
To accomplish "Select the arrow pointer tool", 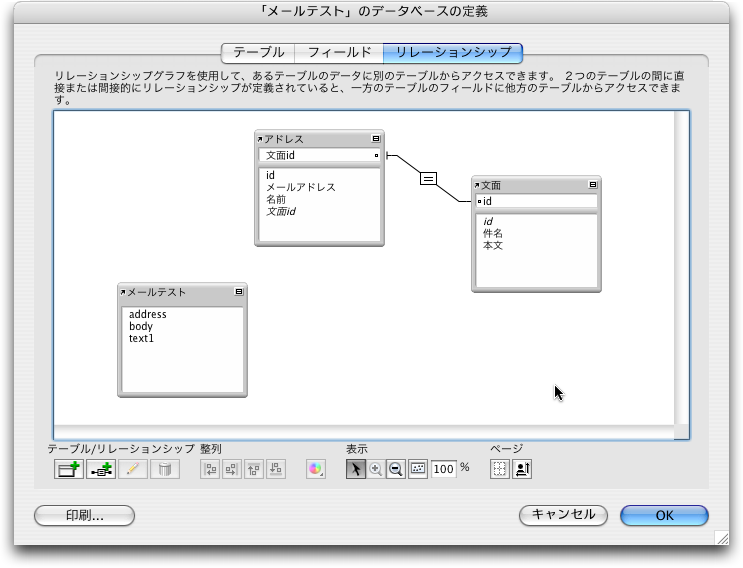I will (356, 469).
